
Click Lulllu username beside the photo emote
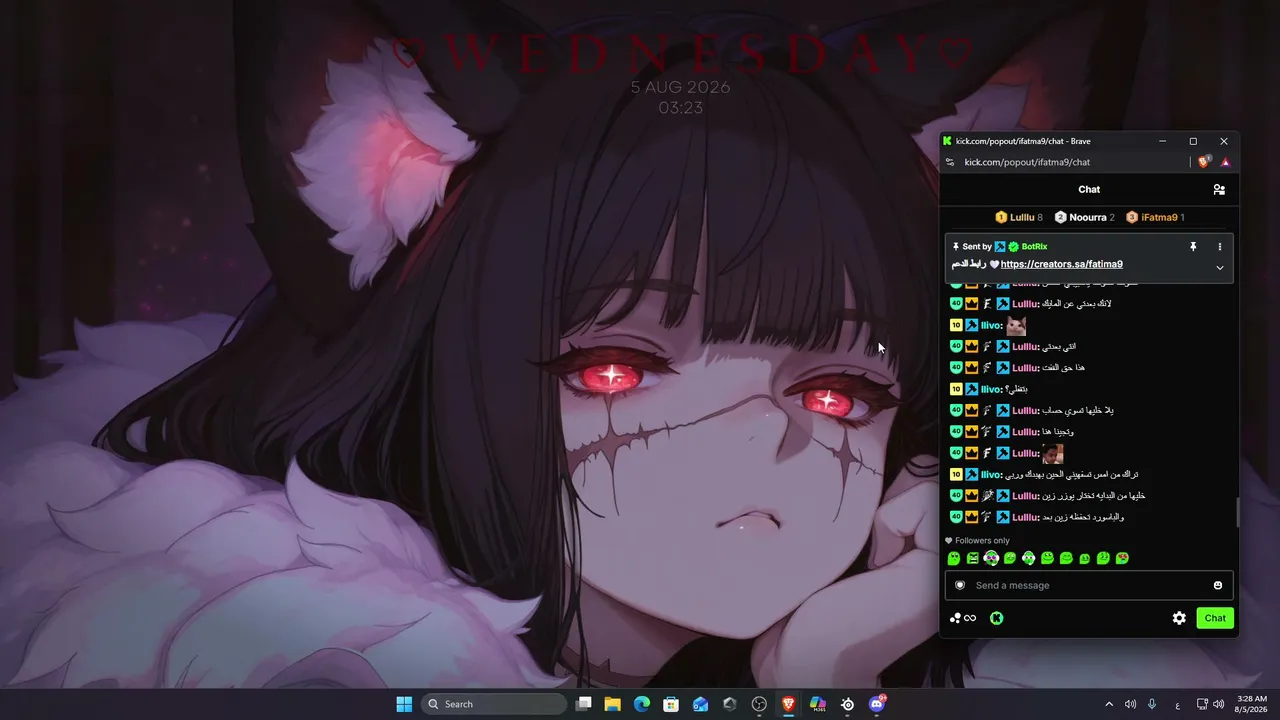coord(1026,453)
